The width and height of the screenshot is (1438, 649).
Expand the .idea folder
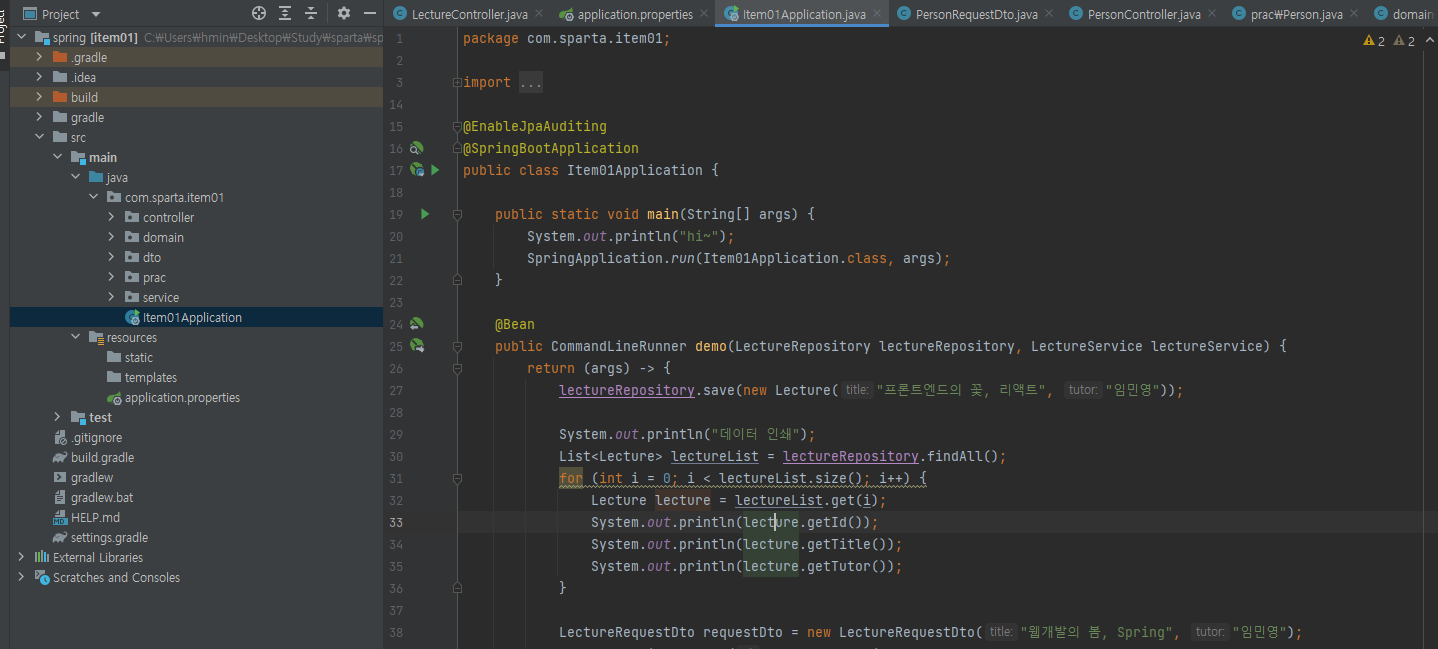pyautogui.click(x=40, y=77)
